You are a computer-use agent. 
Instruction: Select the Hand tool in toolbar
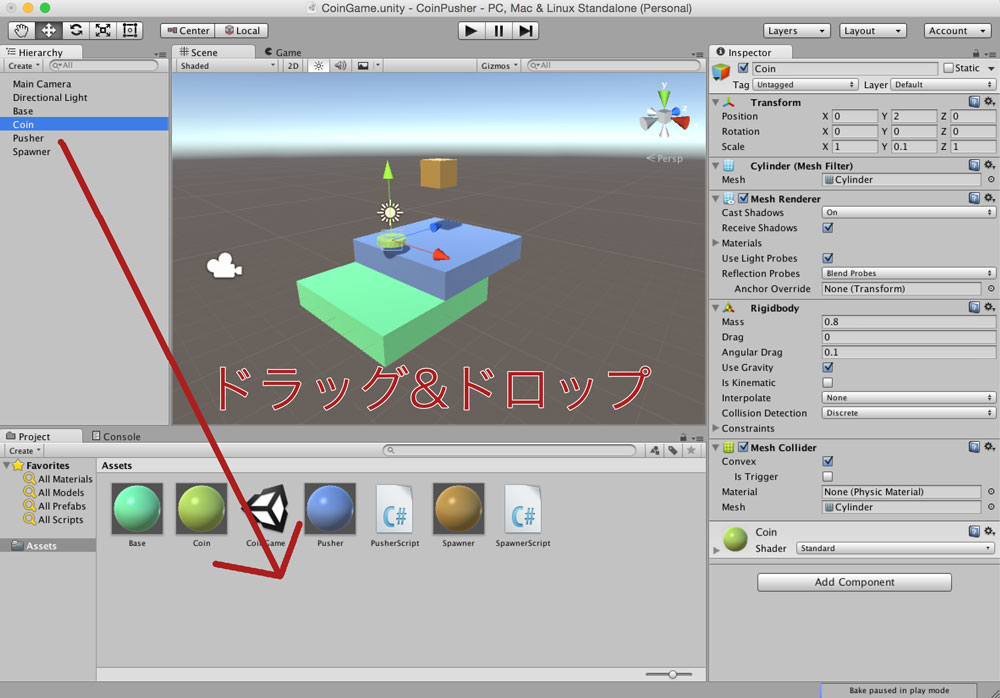22,30
